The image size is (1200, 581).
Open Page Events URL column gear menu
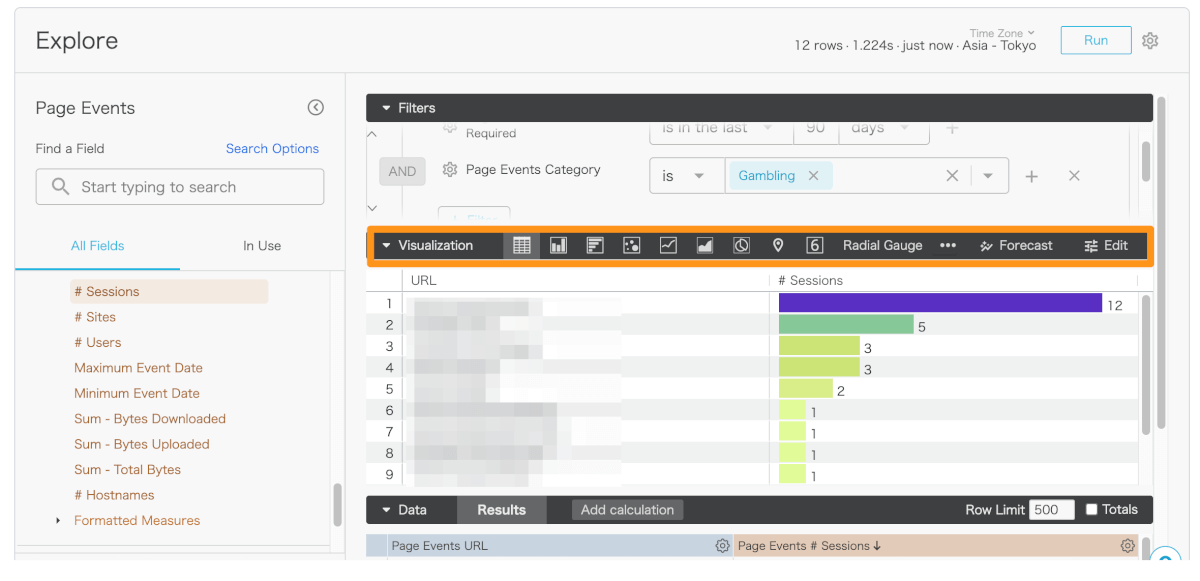[722, 546]
